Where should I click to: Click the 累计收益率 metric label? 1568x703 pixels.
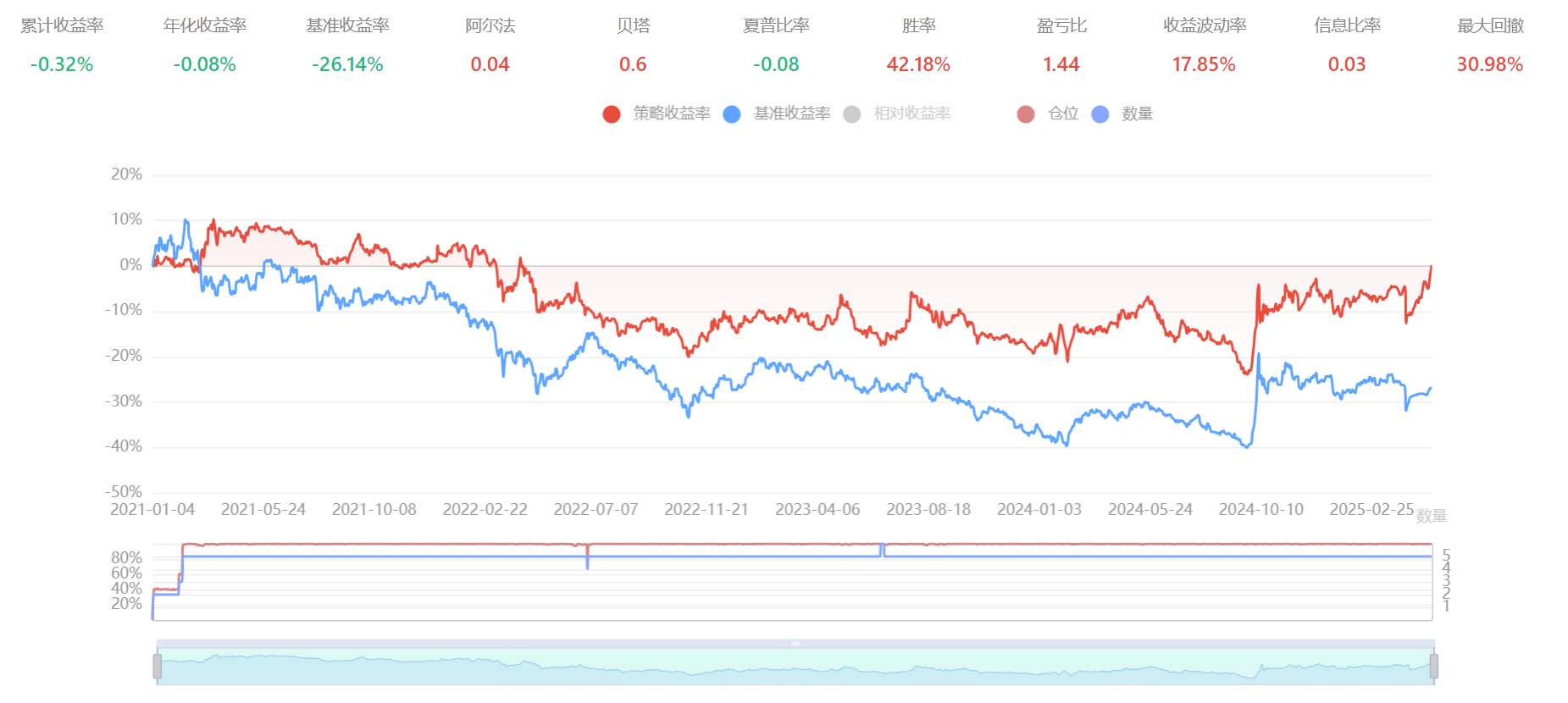click(x=62, y=26)
